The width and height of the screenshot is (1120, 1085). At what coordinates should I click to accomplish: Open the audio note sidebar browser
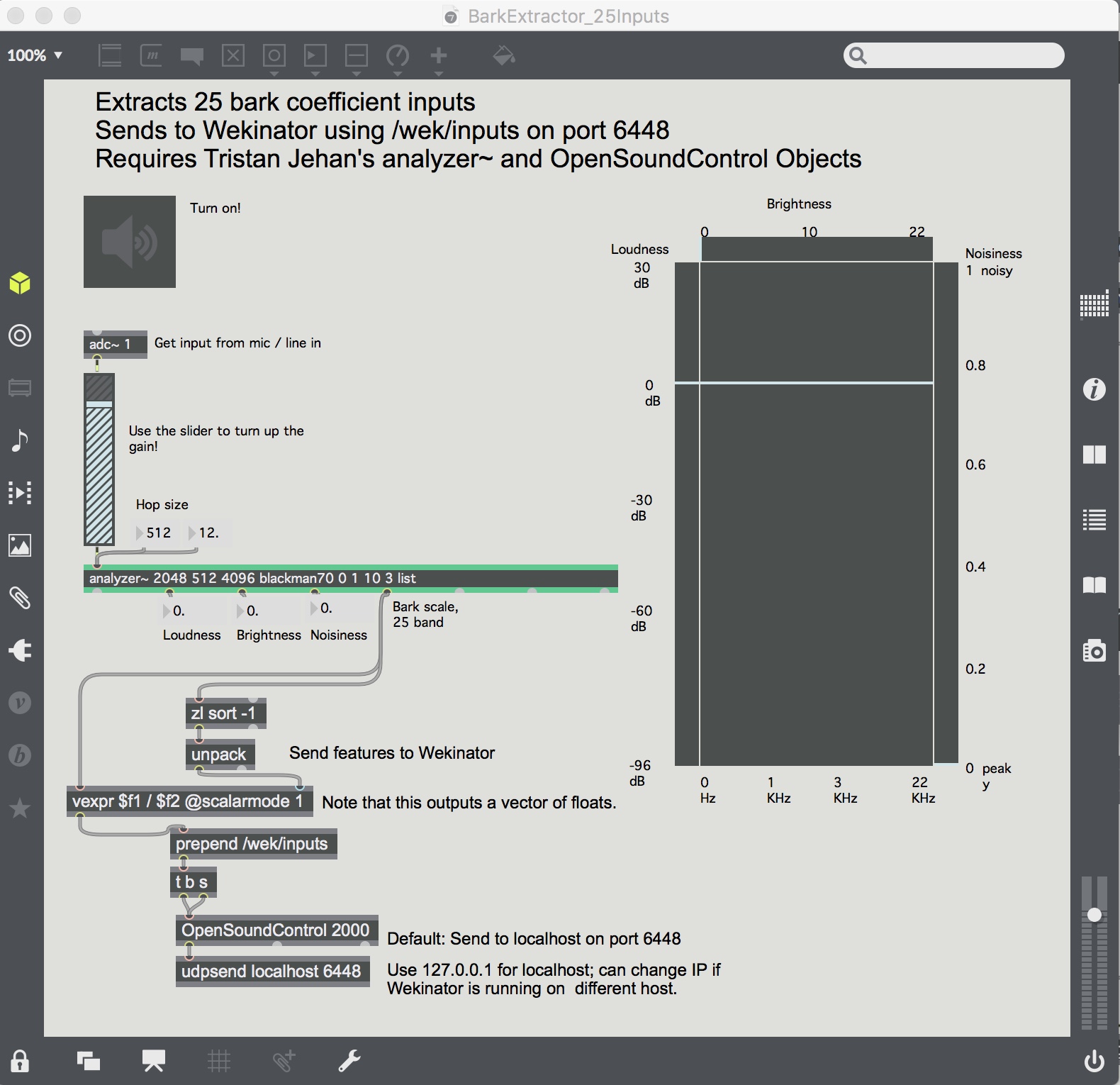[x=20, y=440]
